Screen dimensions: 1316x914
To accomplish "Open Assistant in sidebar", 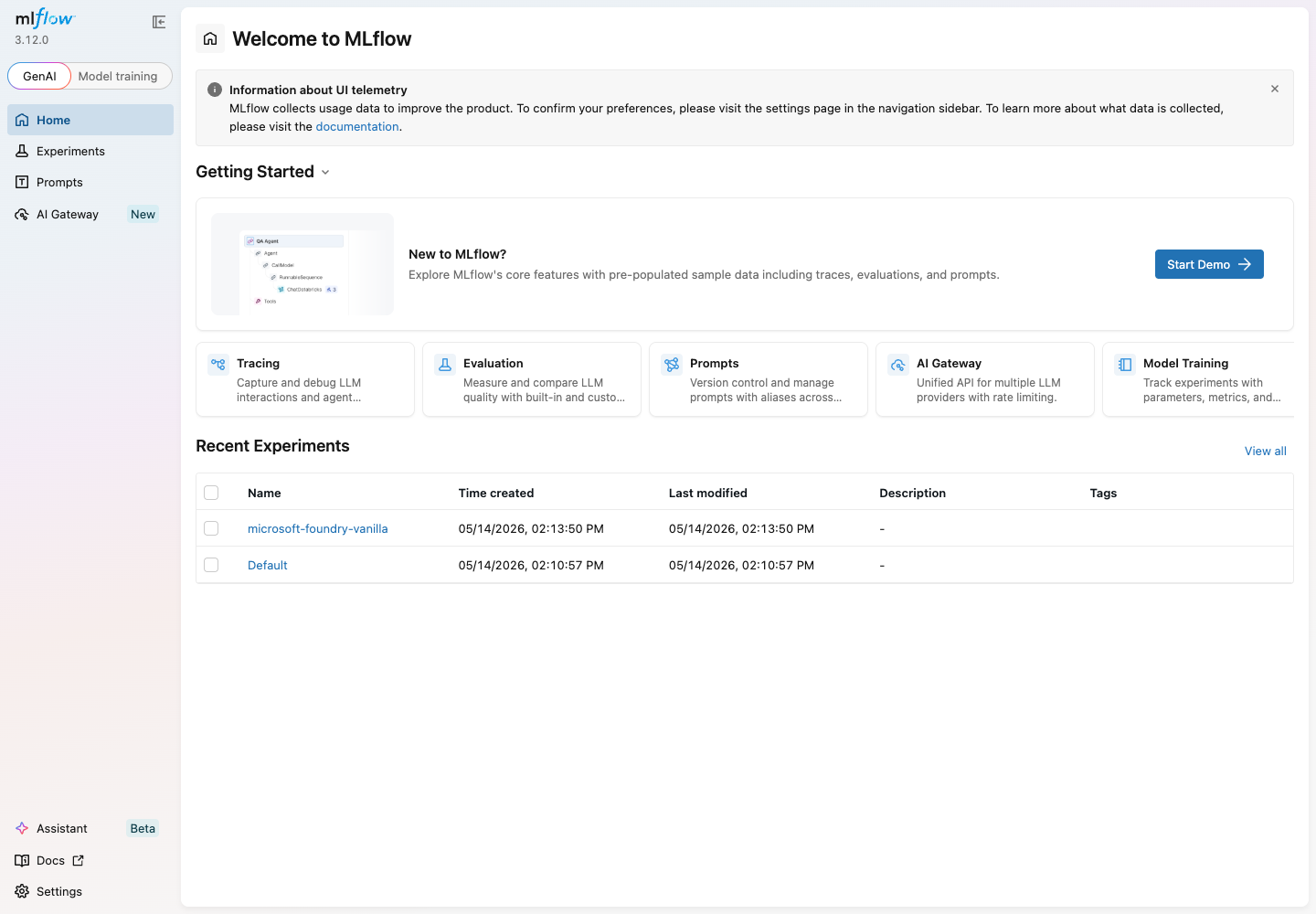I will (90, 828).
